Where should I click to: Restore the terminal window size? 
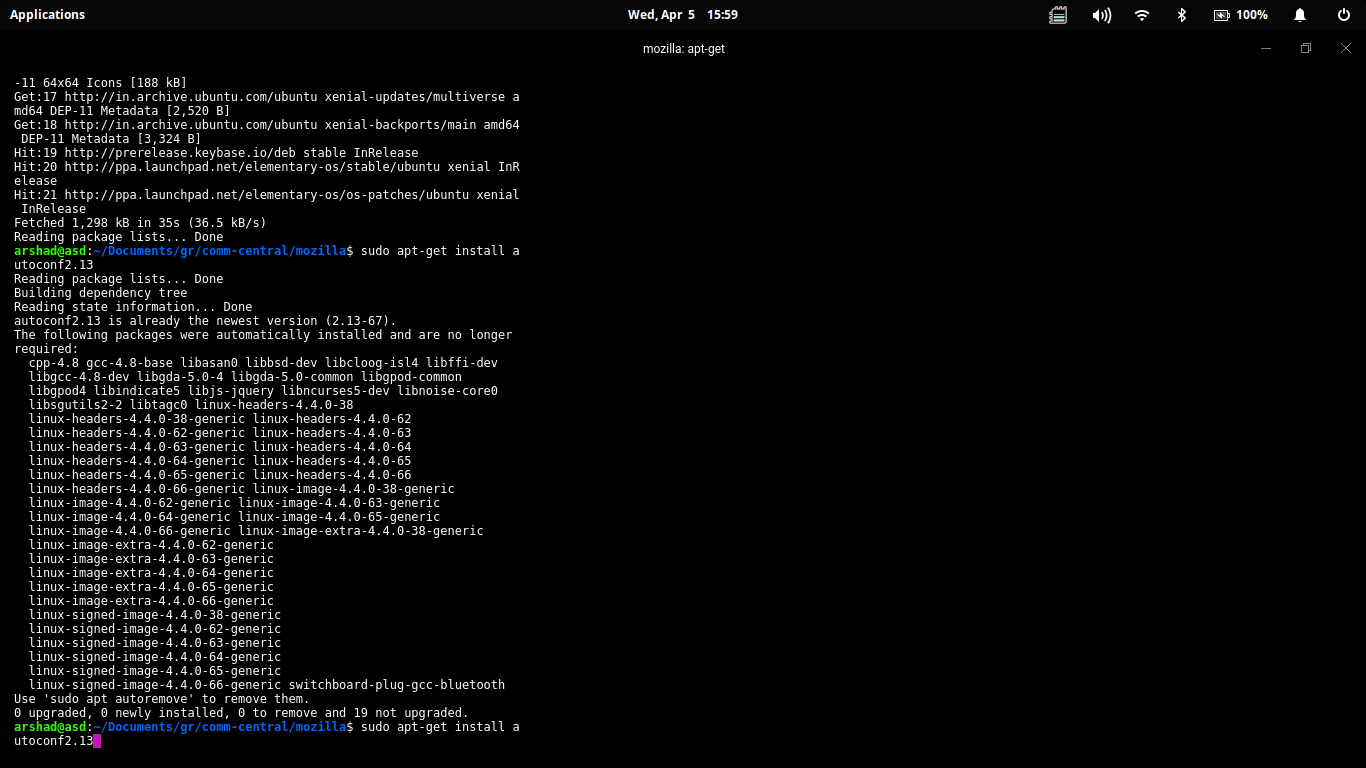pos(1306,48)
